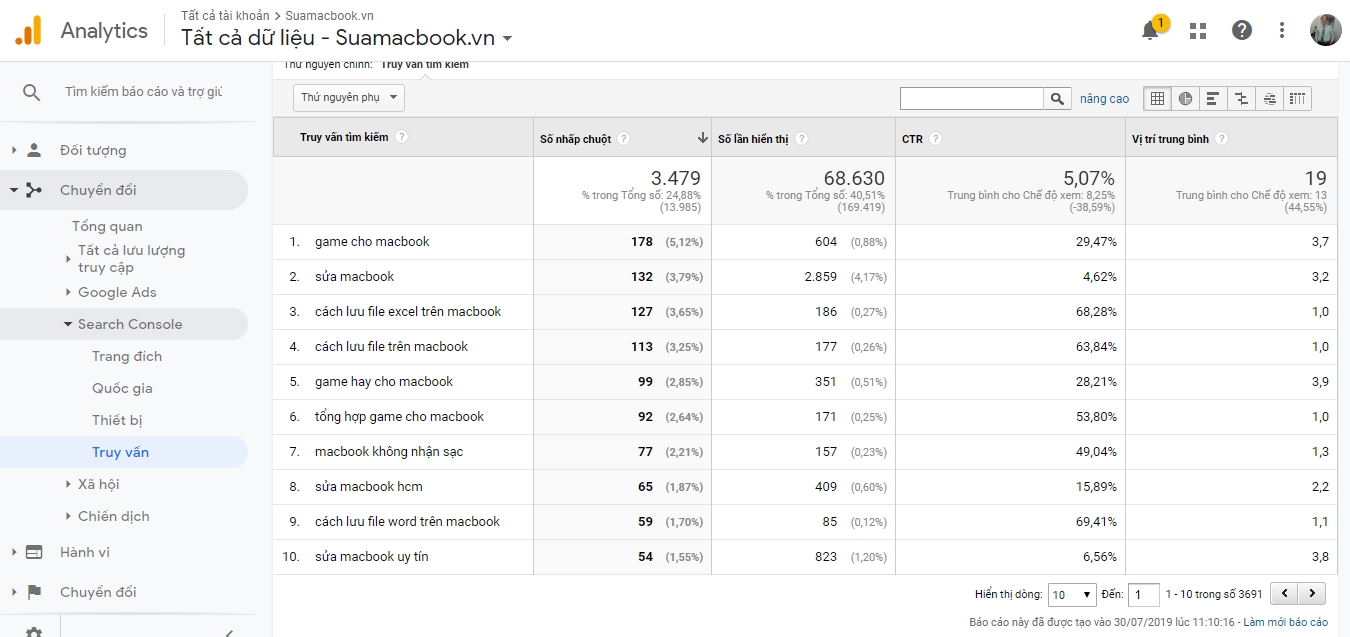Open the help question mark menu
Viewport: 1350px width, 637px height.
click(1241, 30)
